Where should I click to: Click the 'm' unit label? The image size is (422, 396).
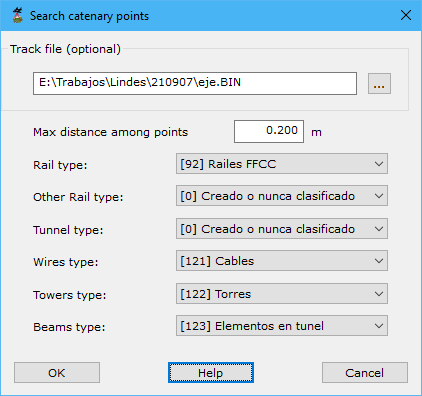click(x=316, y=133)
